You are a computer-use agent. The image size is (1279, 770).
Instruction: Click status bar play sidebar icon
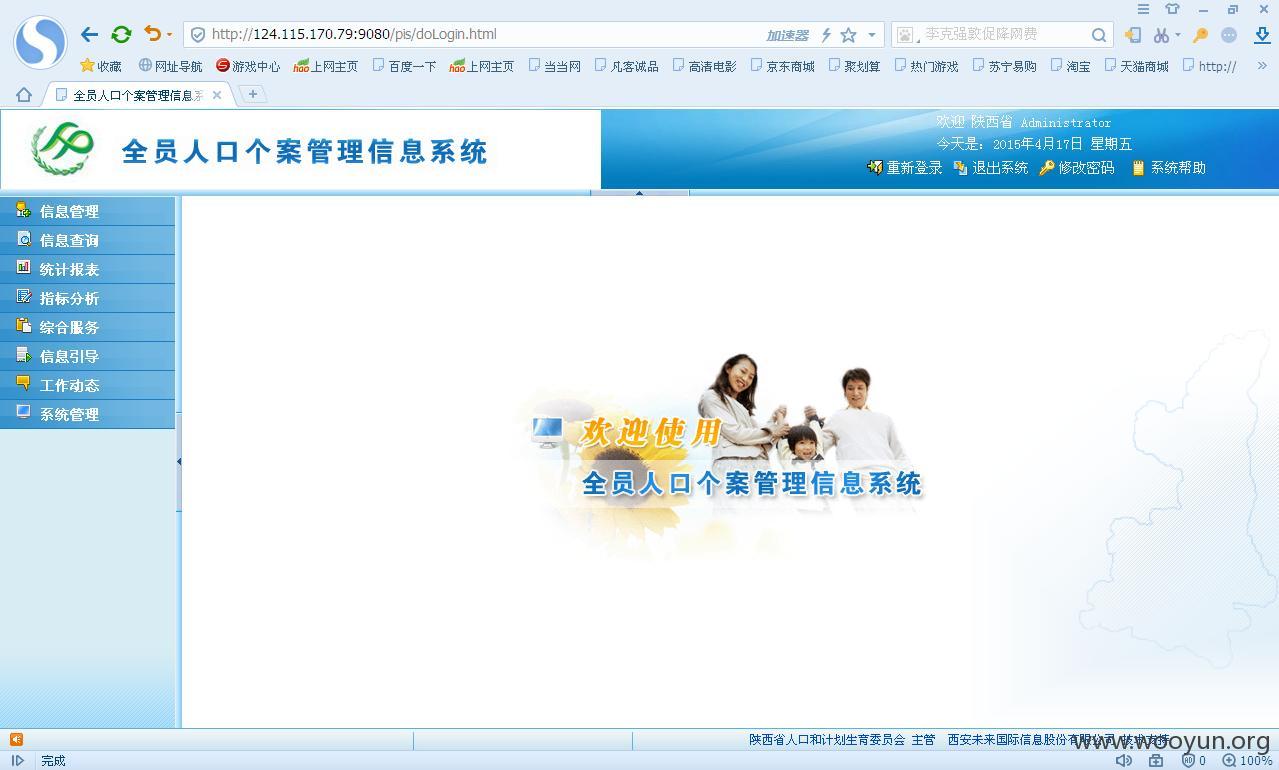point(17,760)
